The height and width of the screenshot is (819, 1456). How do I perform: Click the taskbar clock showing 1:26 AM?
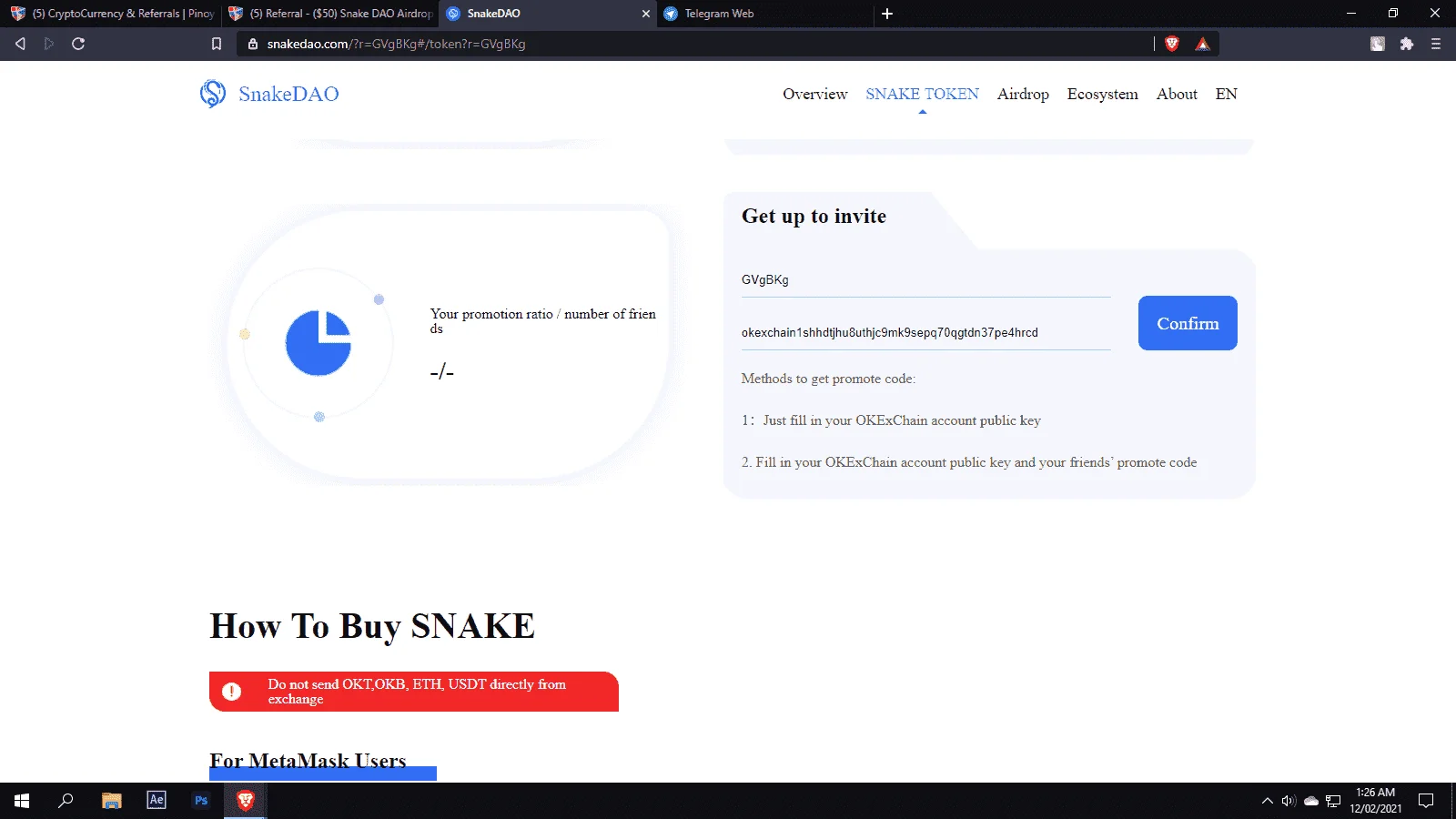1375,801
